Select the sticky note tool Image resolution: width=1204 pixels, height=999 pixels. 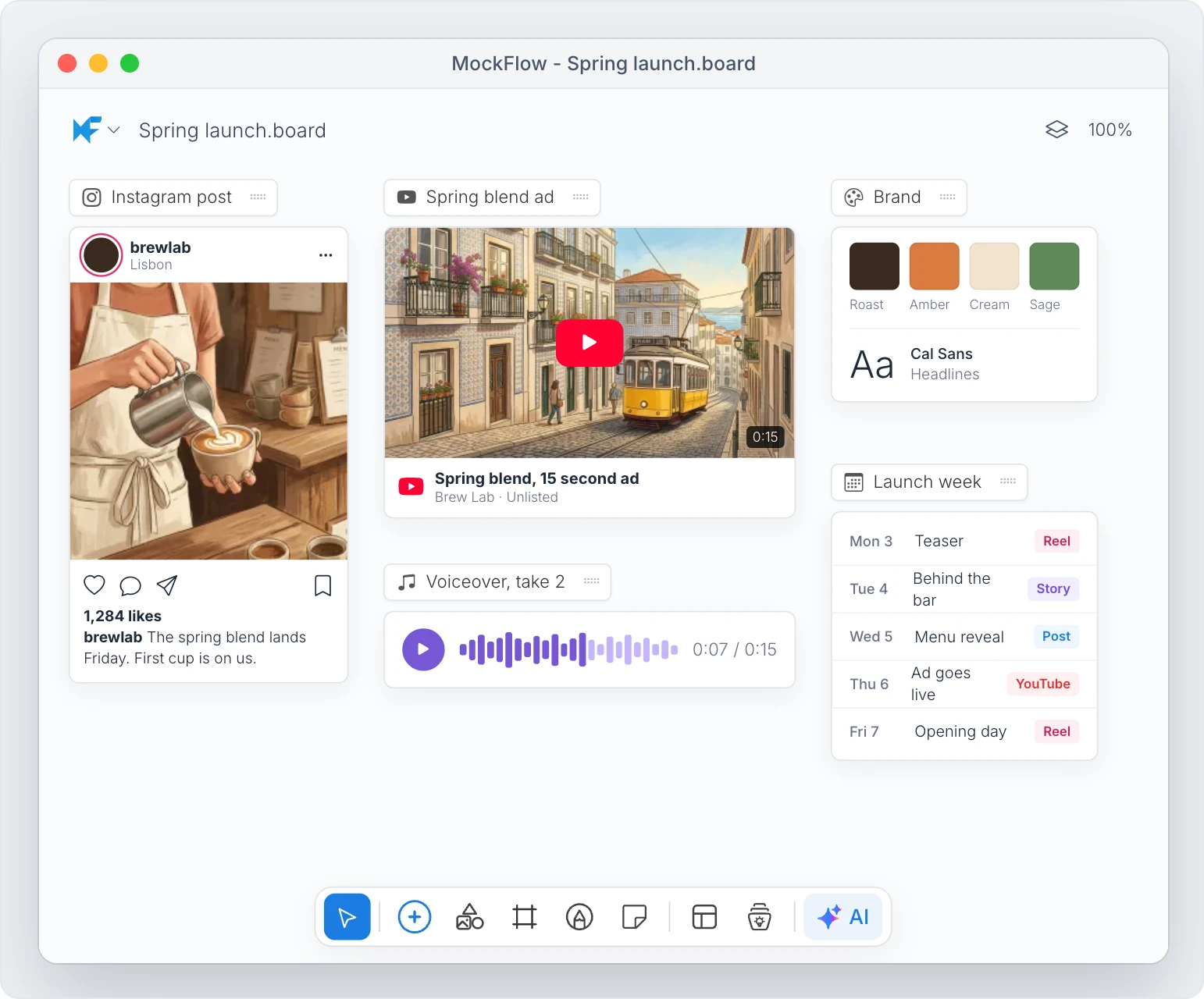(x=634, y=917)
